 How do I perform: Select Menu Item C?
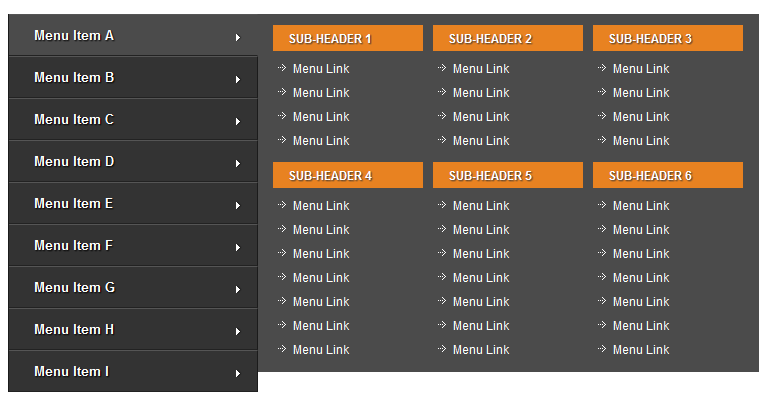74,120
